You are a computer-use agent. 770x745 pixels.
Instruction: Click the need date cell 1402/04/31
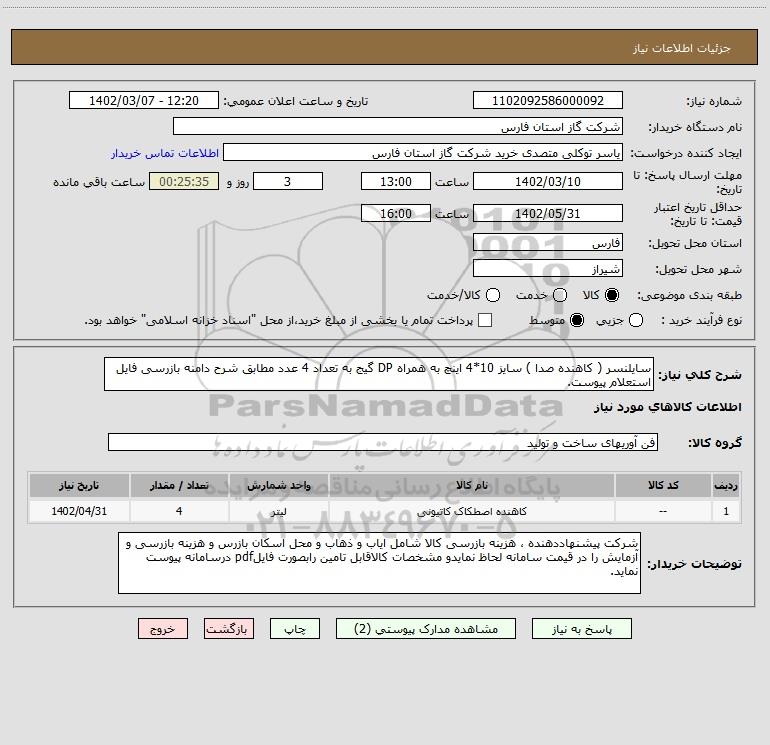pos(79,511)
